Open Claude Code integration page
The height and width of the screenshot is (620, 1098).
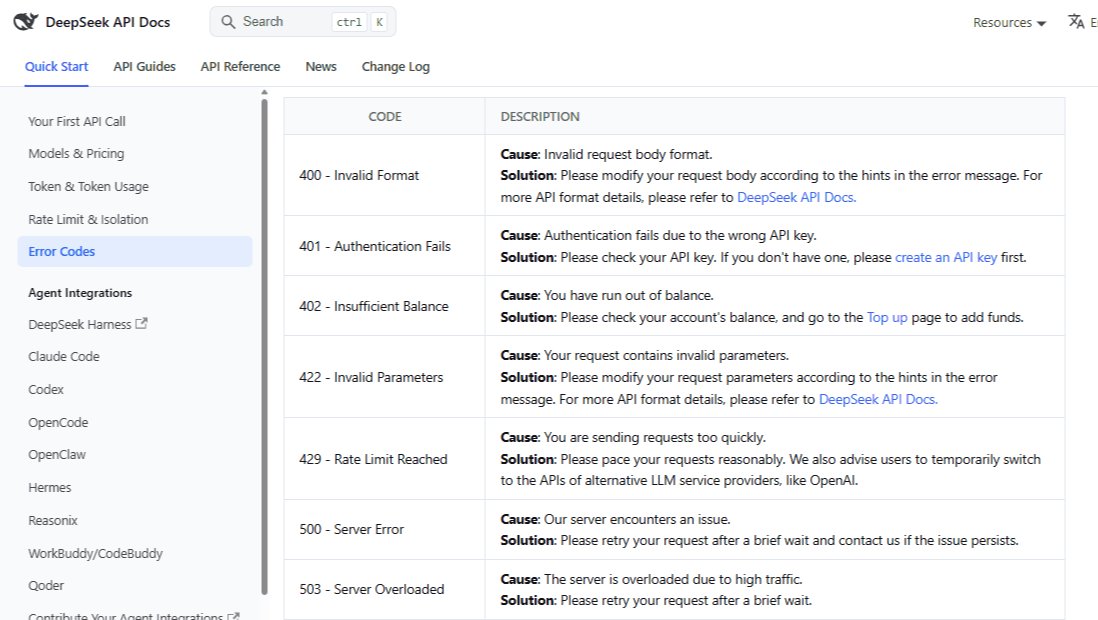[64, 357]
